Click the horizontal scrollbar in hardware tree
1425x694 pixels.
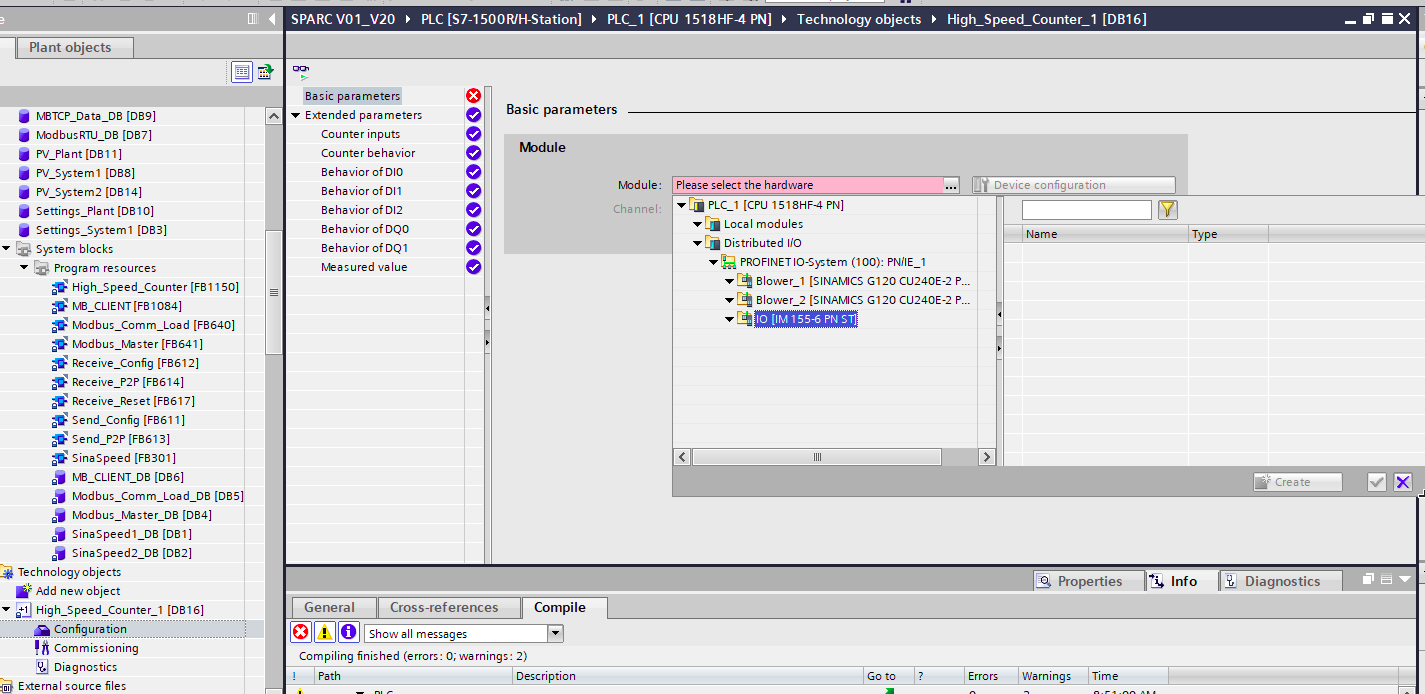click(816, 457)
